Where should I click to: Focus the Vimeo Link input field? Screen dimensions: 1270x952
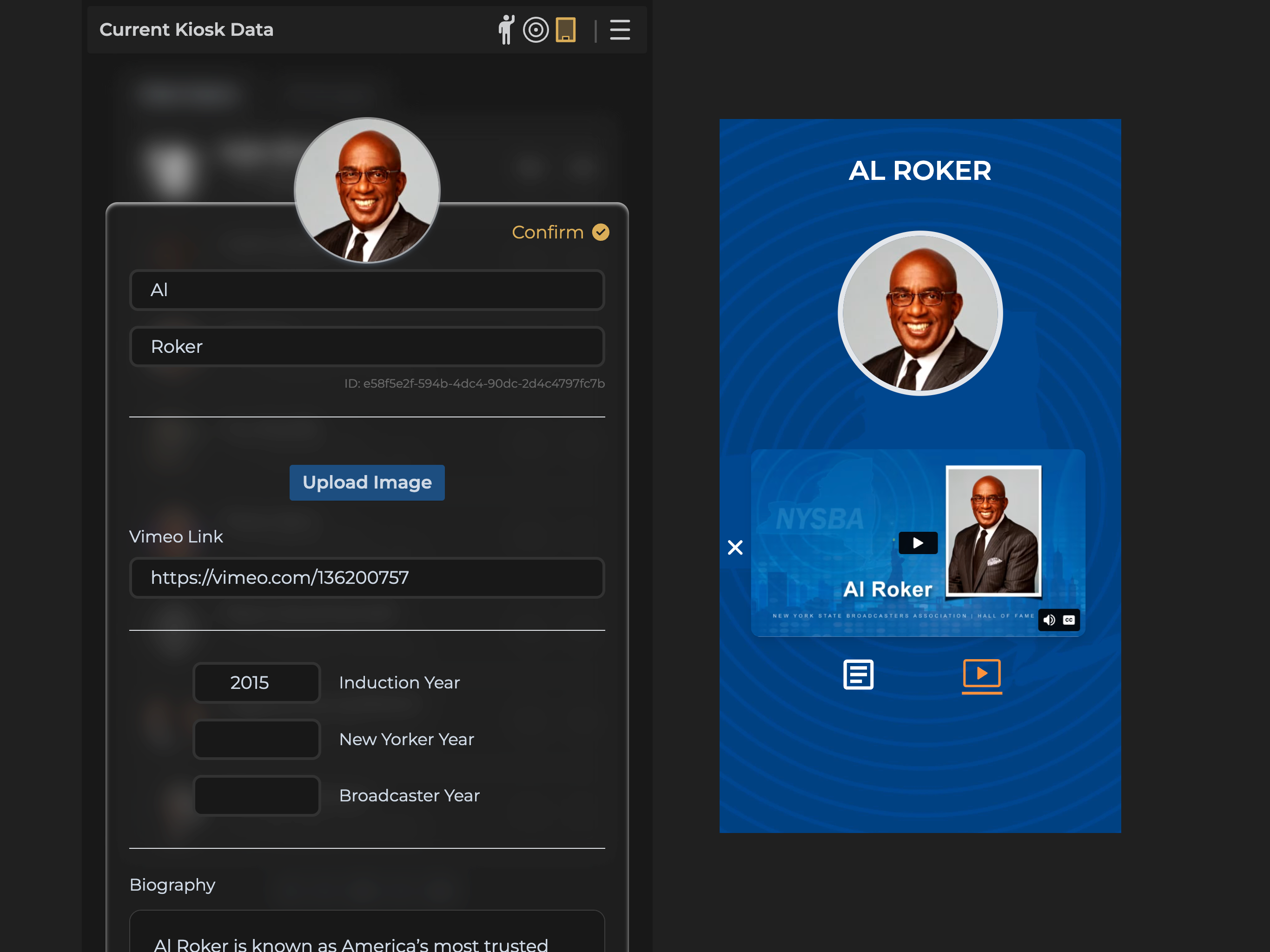(367, 578)
